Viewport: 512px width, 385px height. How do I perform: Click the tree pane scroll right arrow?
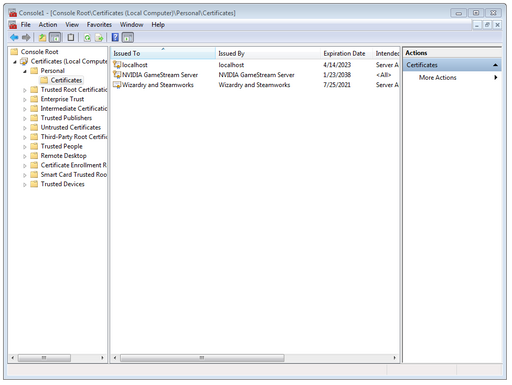[x=102, y=358]
